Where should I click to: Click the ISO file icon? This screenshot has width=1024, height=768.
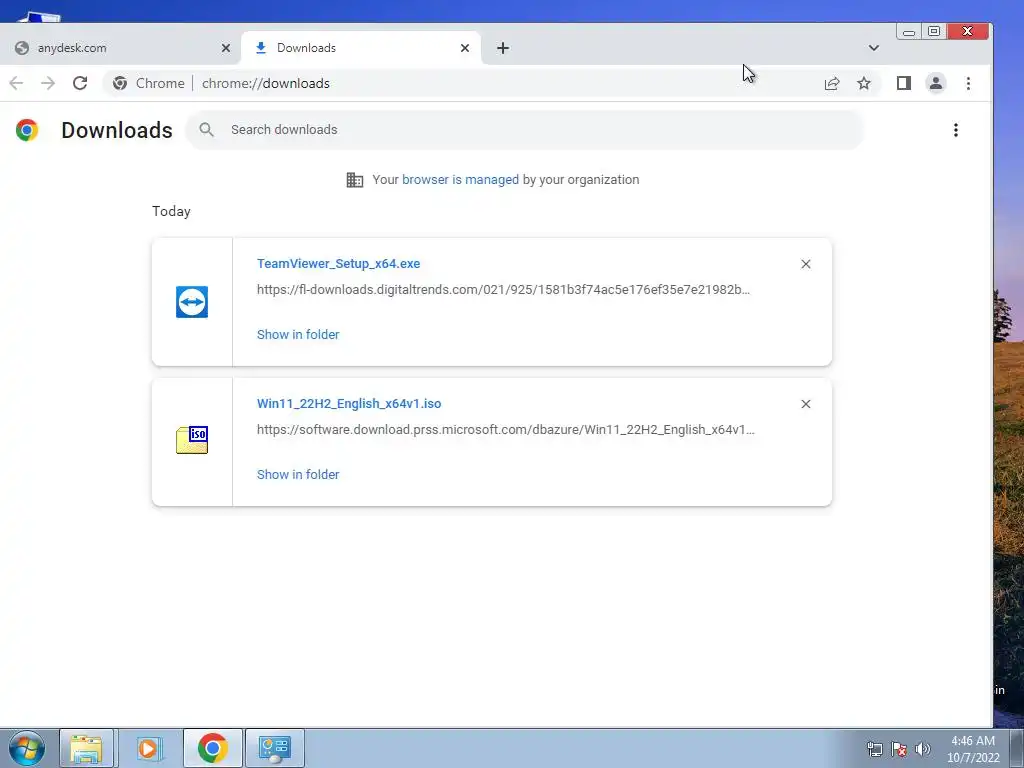pos(192,440)
